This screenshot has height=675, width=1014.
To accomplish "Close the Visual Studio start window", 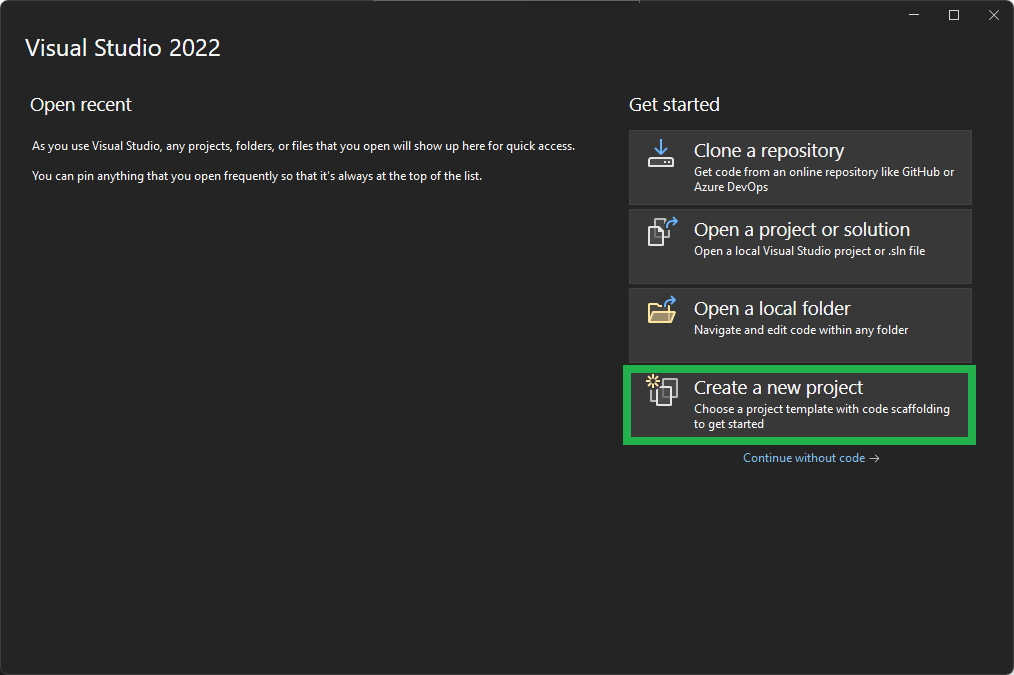I will pos(993,14).
